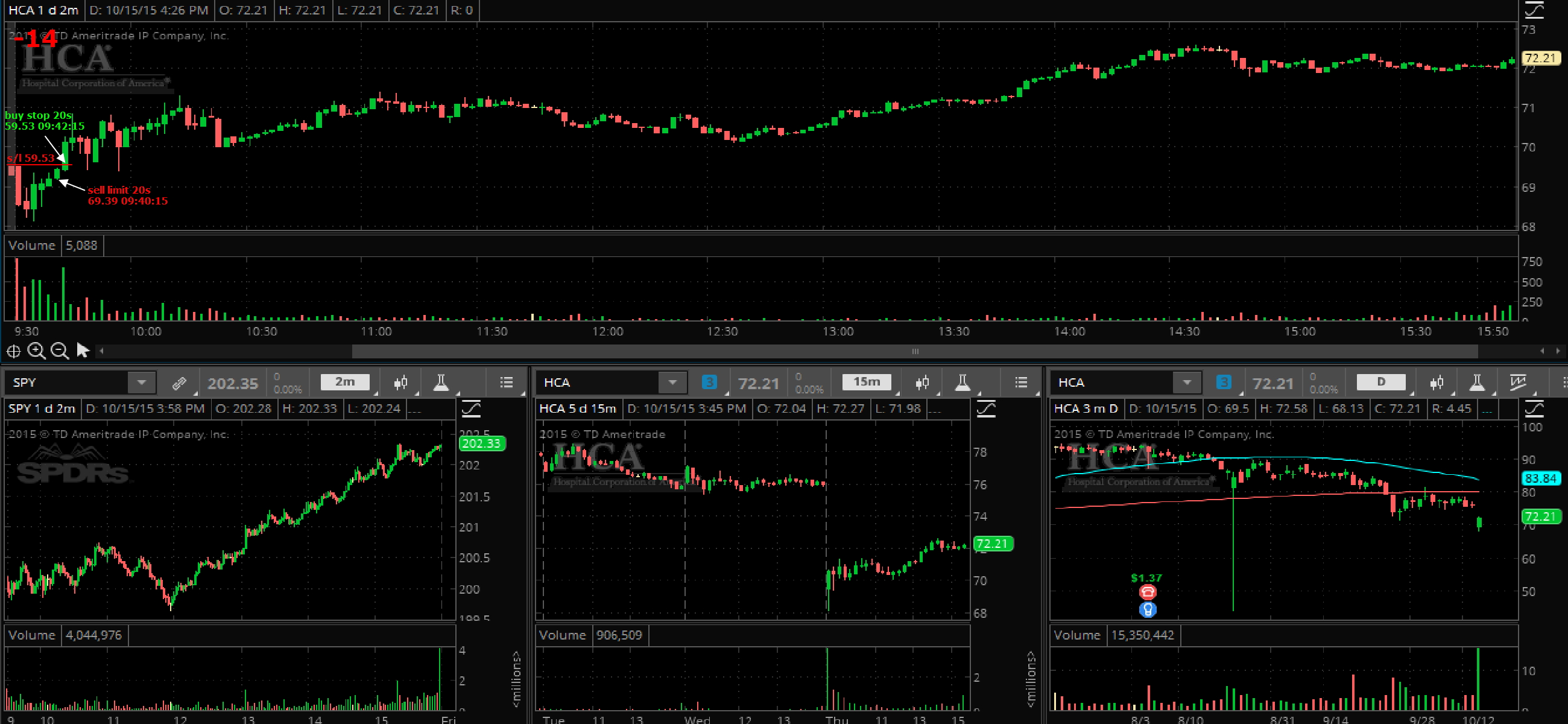
Task: Click the HCA symbol field in daily panel
Action: coord(1112,383)
